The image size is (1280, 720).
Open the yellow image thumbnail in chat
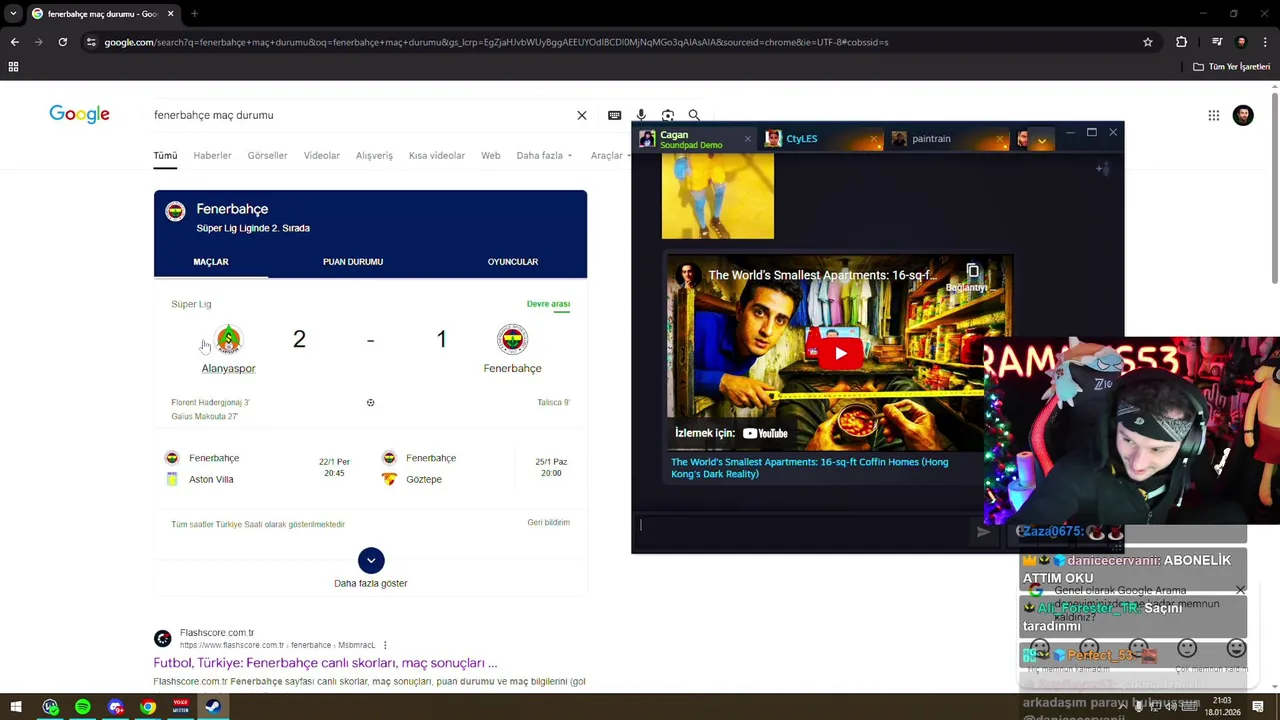tap(718, 196)
